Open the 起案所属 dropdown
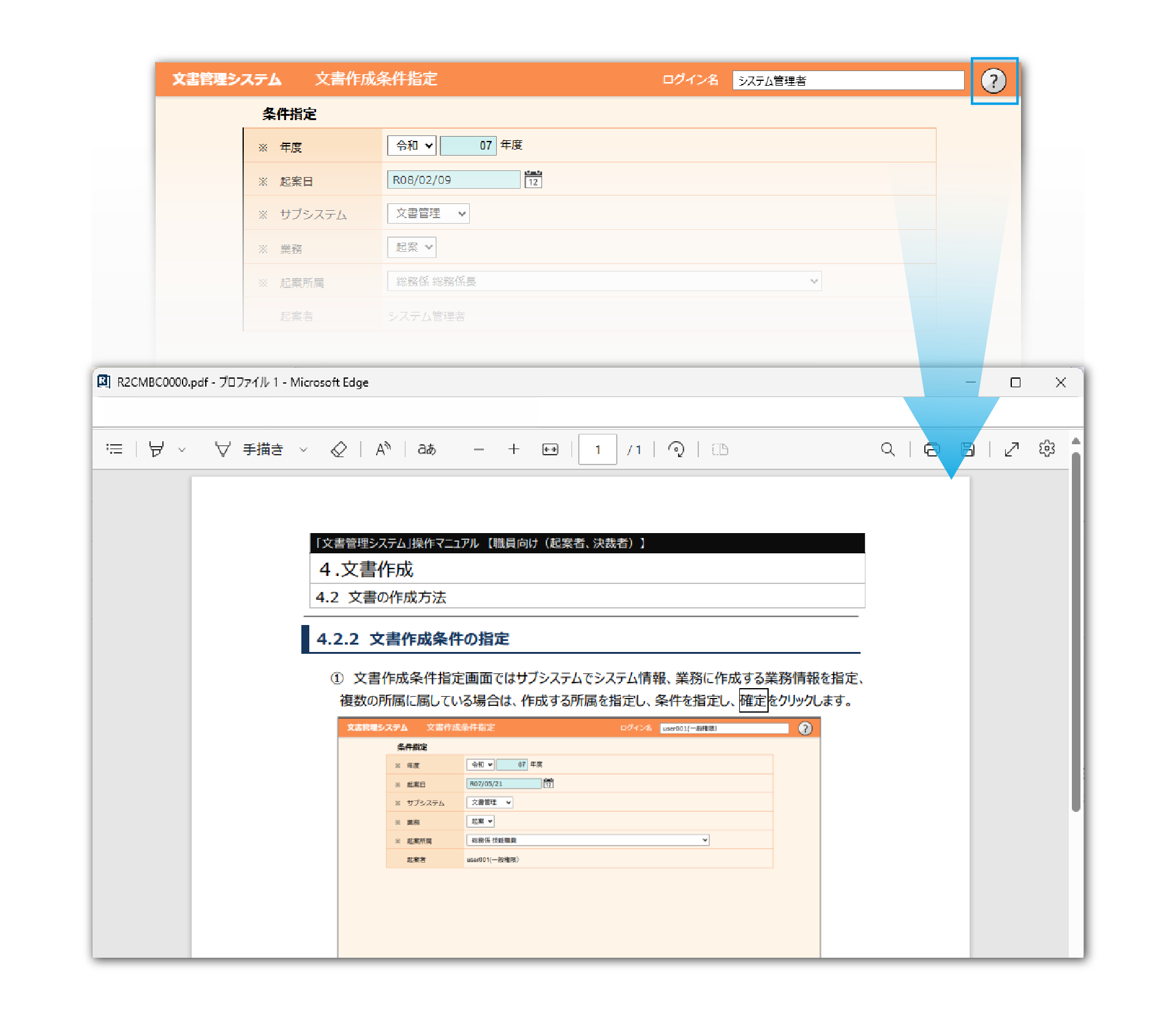1176x1019 pixels. (x=604, y=281)
